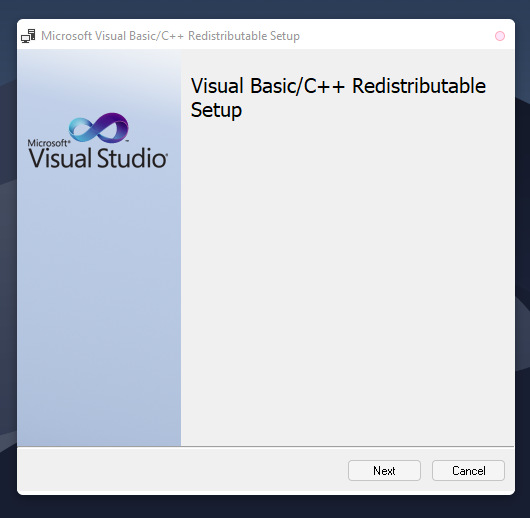Close the setup window using the pink circle
Viewport: 530px width, 518px height.
[500, 36]
